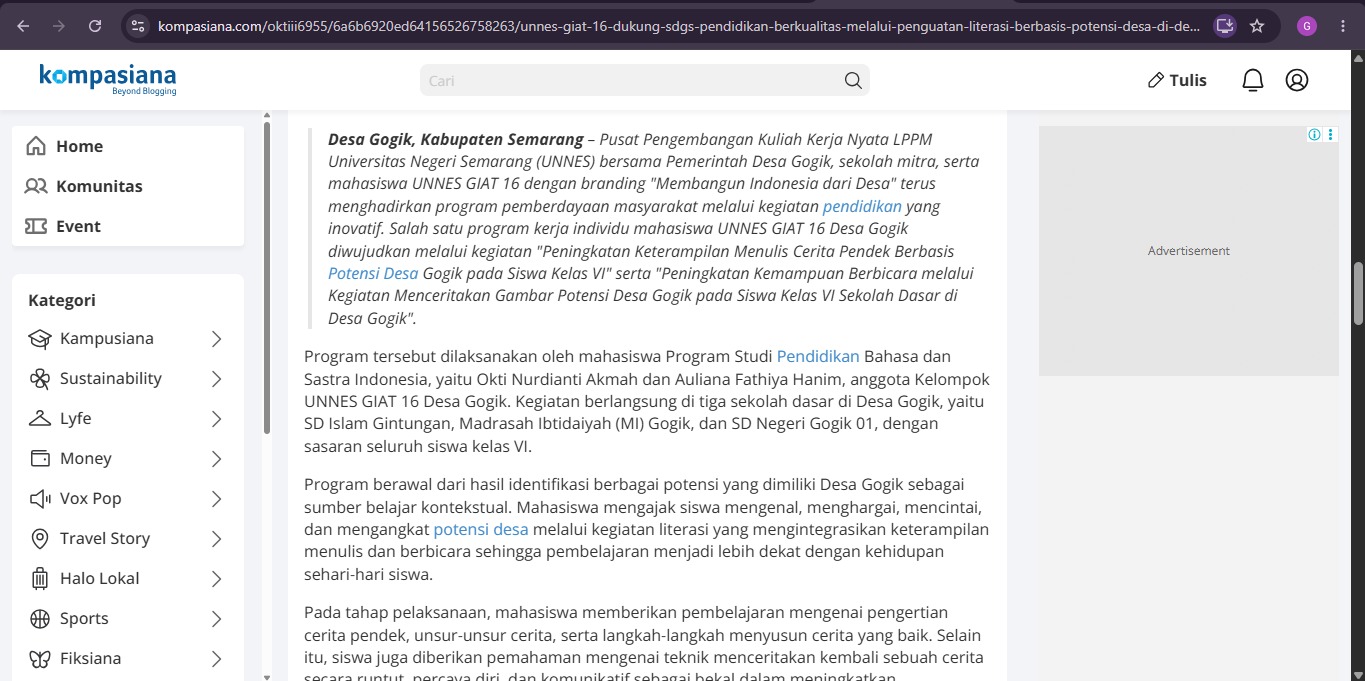Select the Money category label

86,459
